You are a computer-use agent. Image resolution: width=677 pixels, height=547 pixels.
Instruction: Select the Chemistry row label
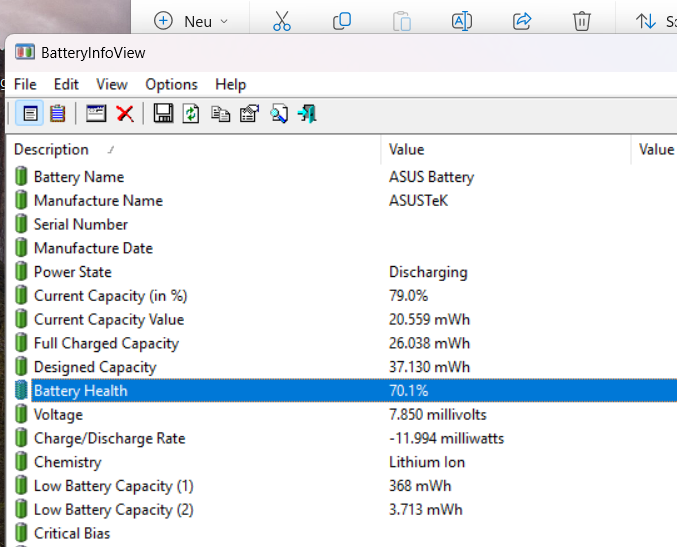point(67,462)
